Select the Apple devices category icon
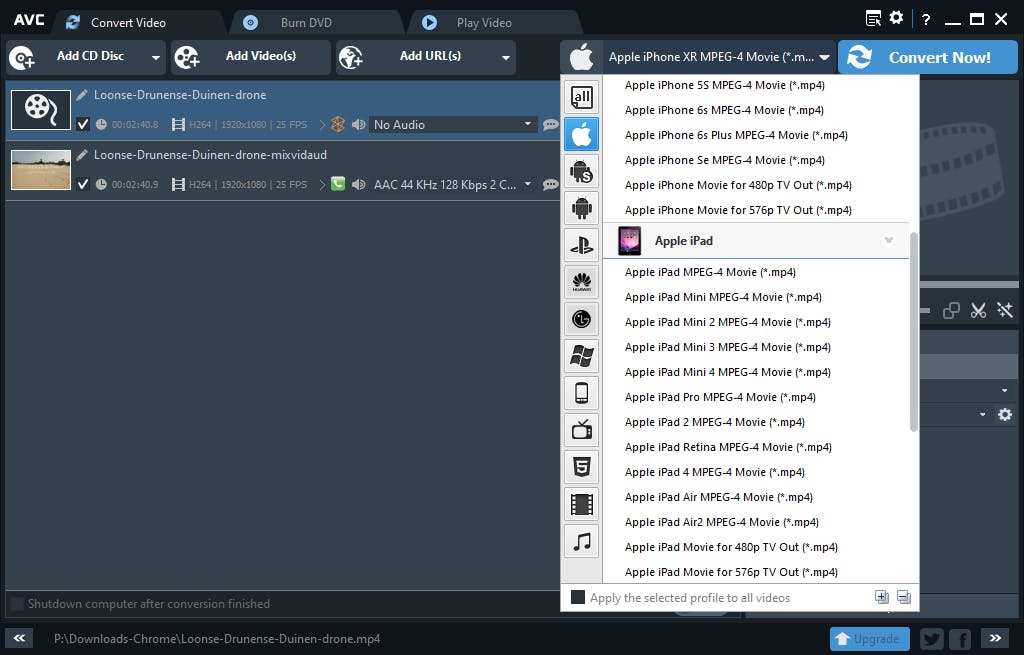The width and height of the screenshot is (1024, 655). [x=581, y=135]
